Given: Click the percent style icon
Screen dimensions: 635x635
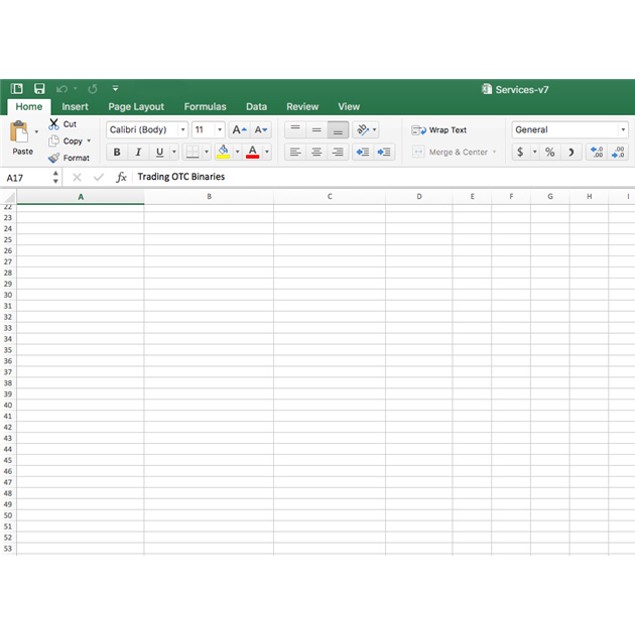Looking at the screenshot, I should click(x=549, y=152).
